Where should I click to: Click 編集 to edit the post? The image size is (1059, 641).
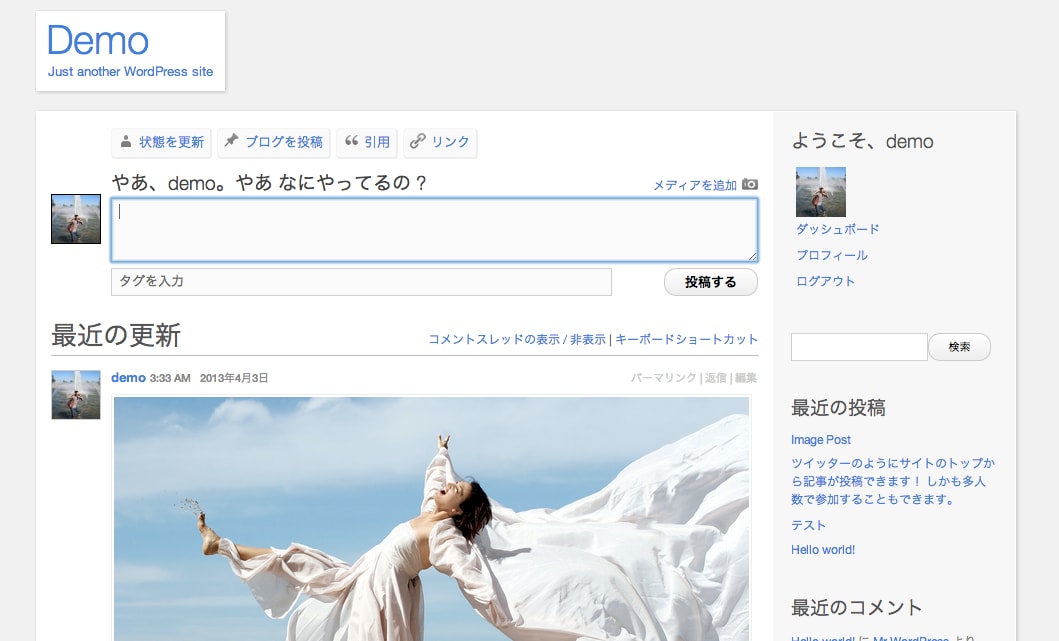point(746,378)
